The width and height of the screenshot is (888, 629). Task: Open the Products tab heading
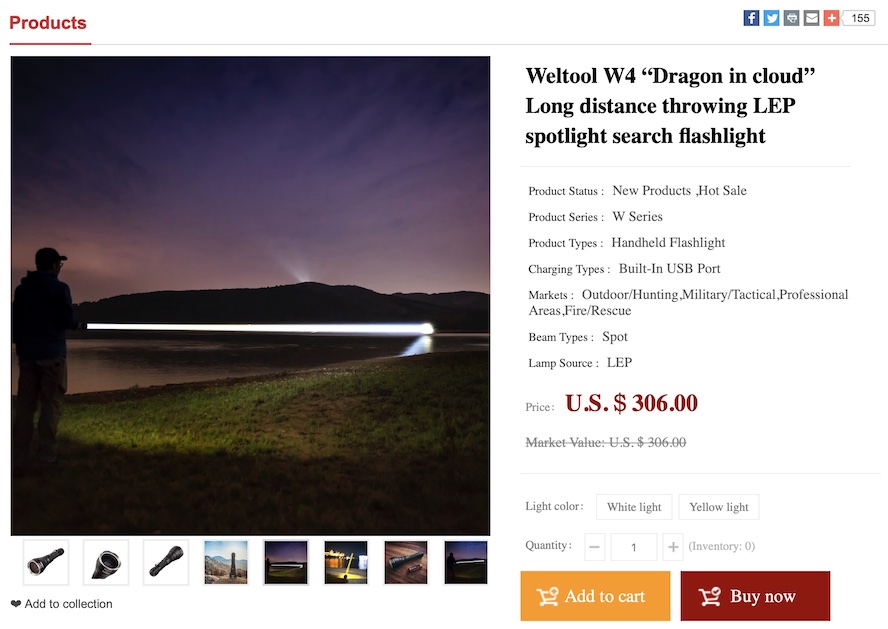click(48, 23)
